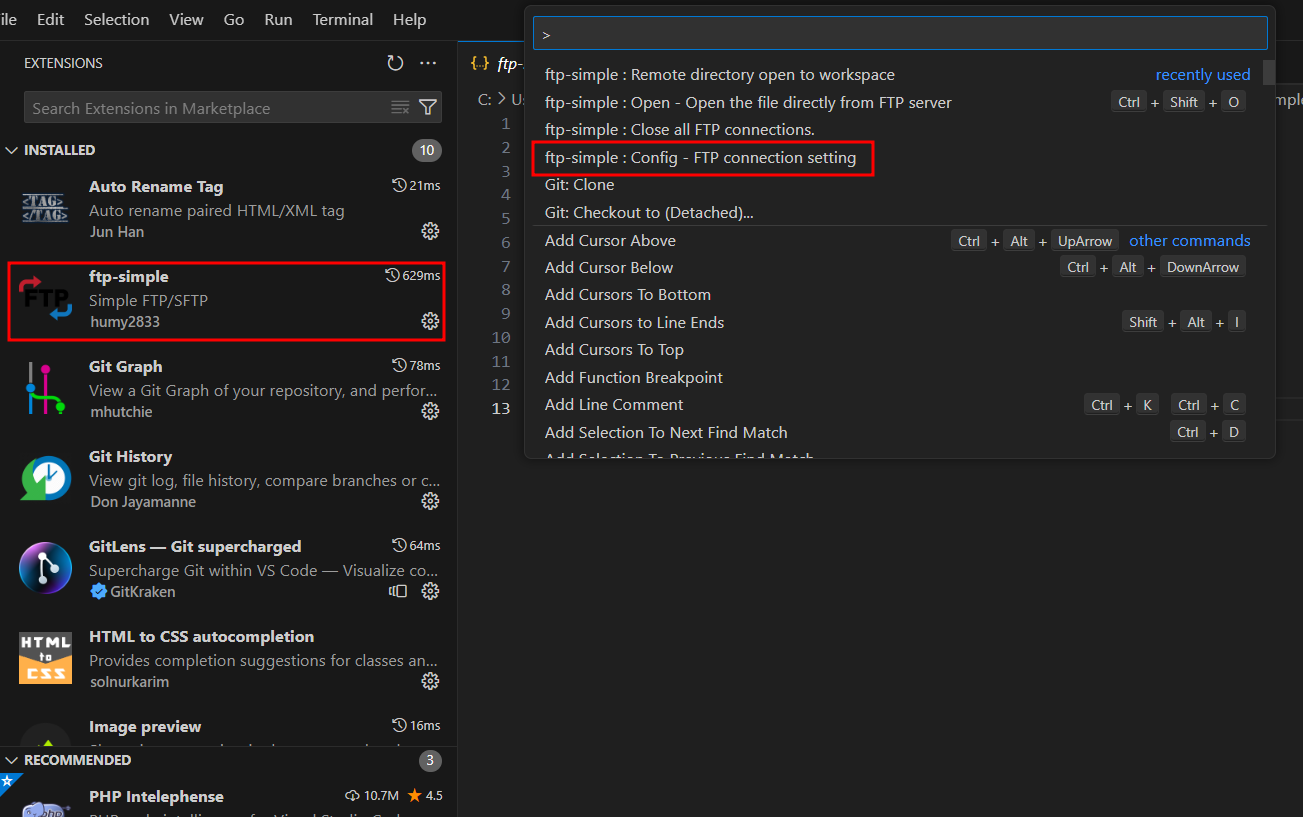The image size is (1303, 817).
Task: Run the Git: Clone command
Action: tap(900, 185)
